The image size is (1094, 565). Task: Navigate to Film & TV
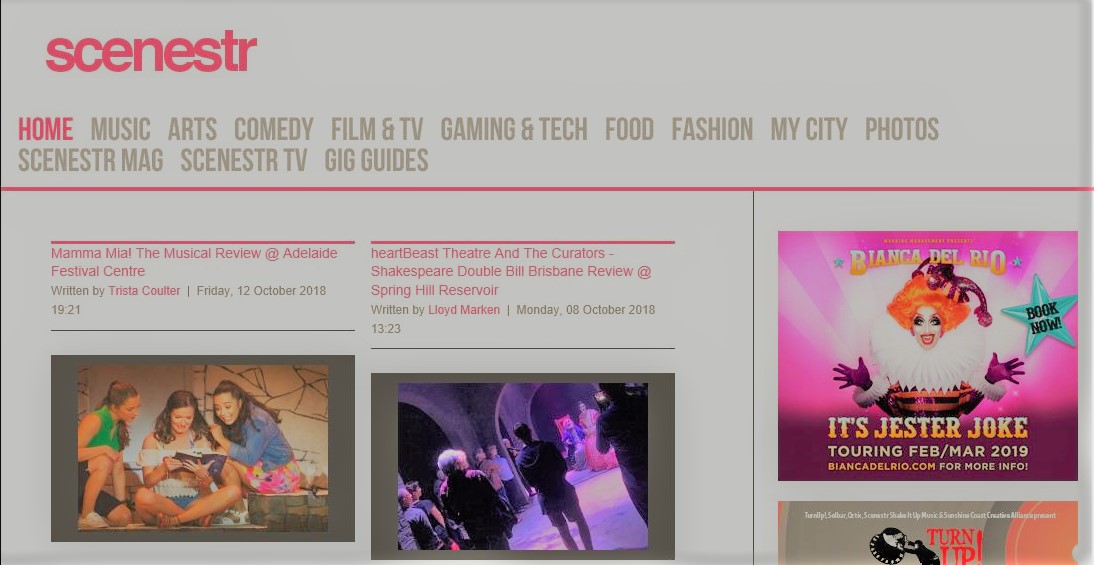coord(377,130)
